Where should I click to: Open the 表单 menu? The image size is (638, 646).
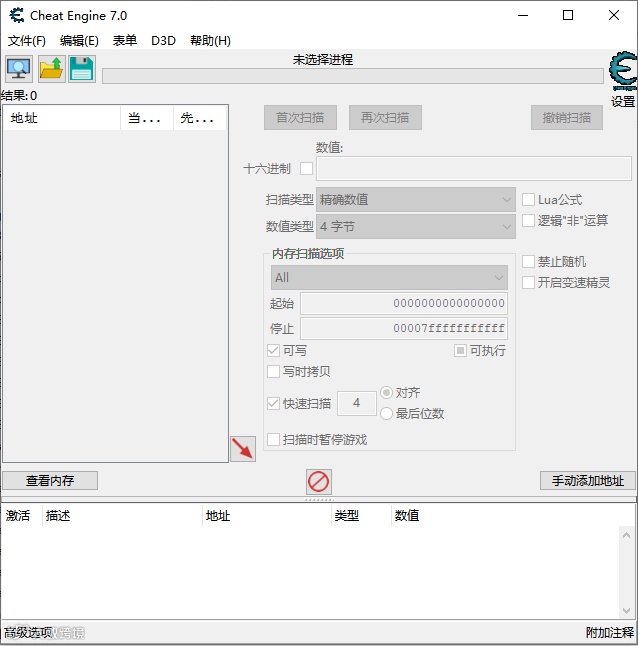(x=125, y=41)
